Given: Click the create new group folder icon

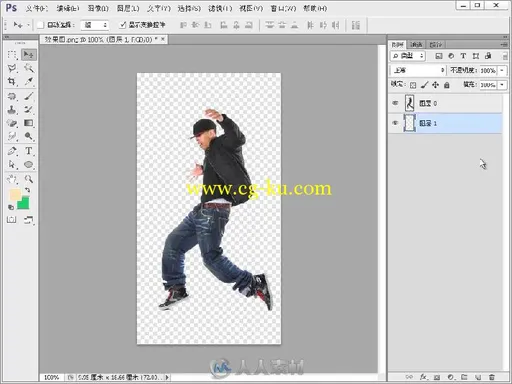Looking at the screenshot, I should (x=464, y=377).
